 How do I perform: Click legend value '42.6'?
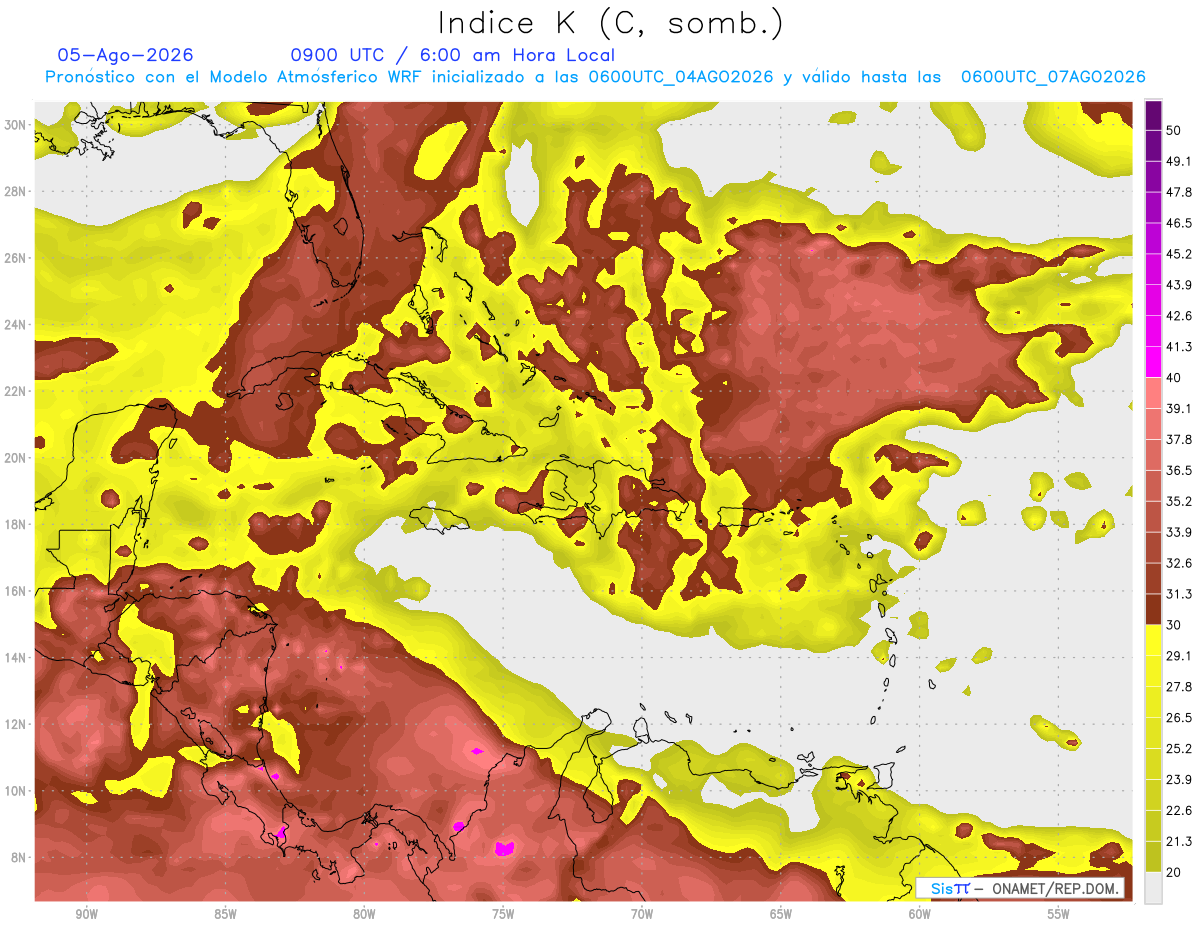(1179, 316)
